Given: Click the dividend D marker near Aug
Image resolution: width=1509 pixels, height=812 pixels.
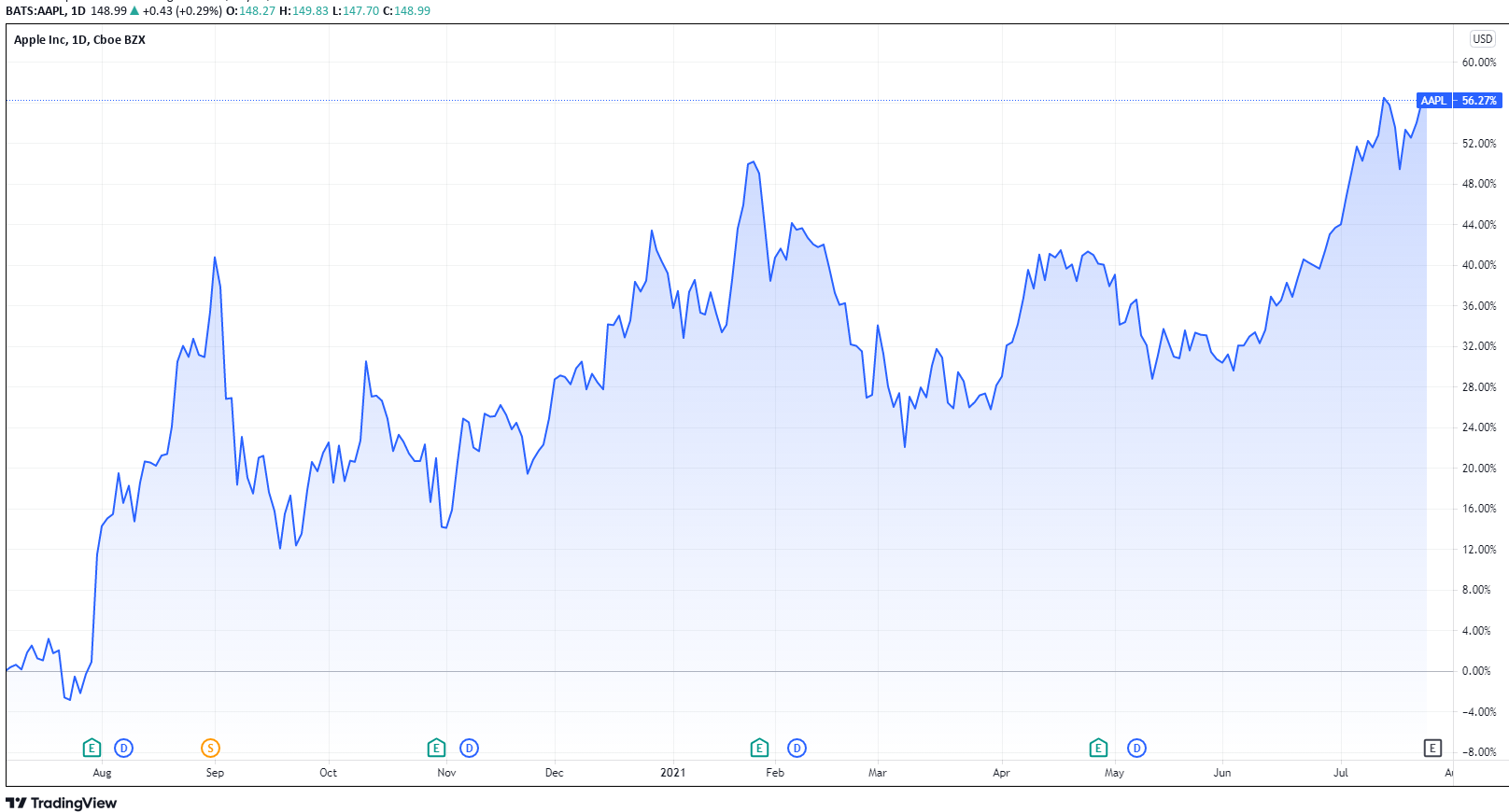Looking at the screenshot, I should click(x=123, y=748).
